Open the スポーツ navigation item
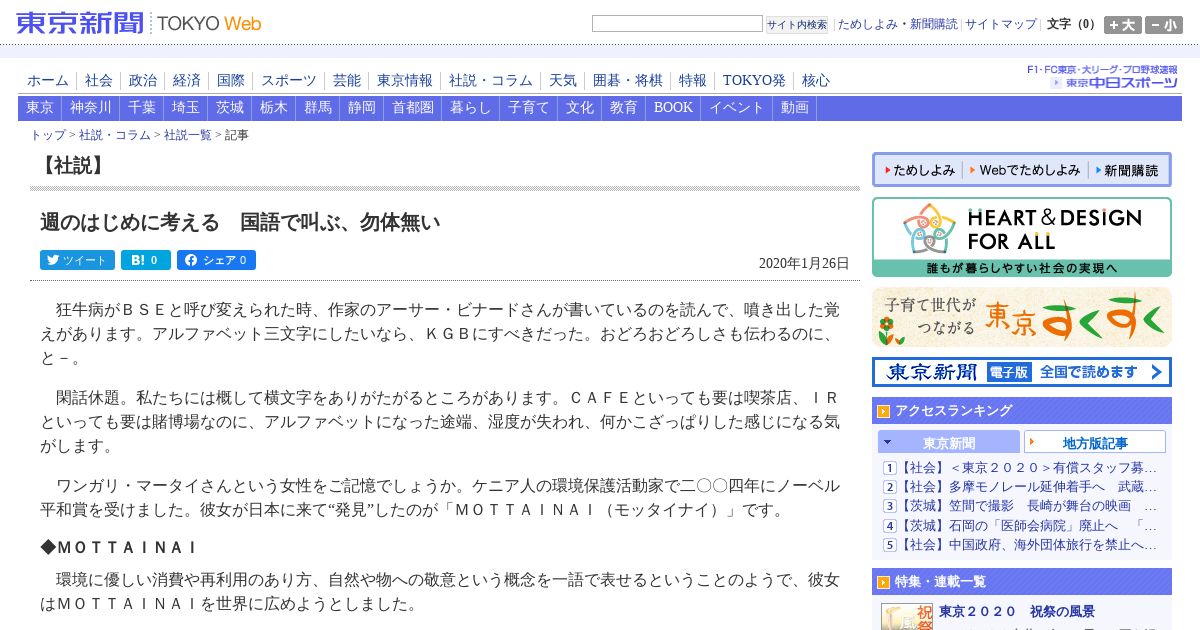Image resolution: width=1200 pixels, height=630 pixels. 289,81
